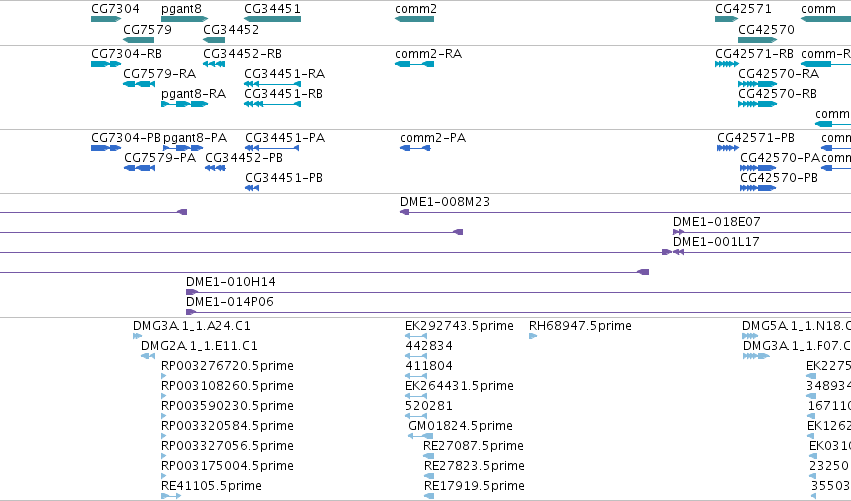Open the CG34451-RB transcript label
The width and height of the screenshot is (851, 501).
click(x=283, y=93)
